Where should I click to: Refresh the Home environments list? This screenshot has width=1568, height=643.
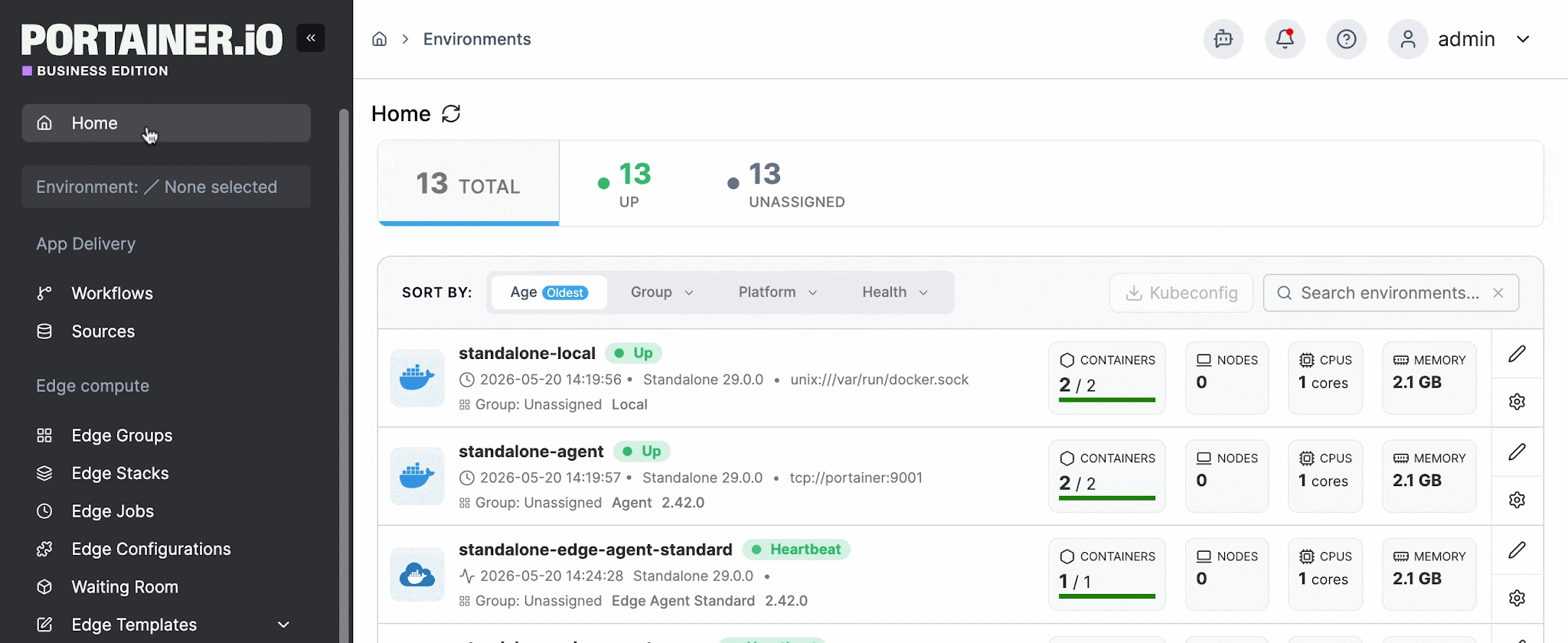tap(452, 114)
